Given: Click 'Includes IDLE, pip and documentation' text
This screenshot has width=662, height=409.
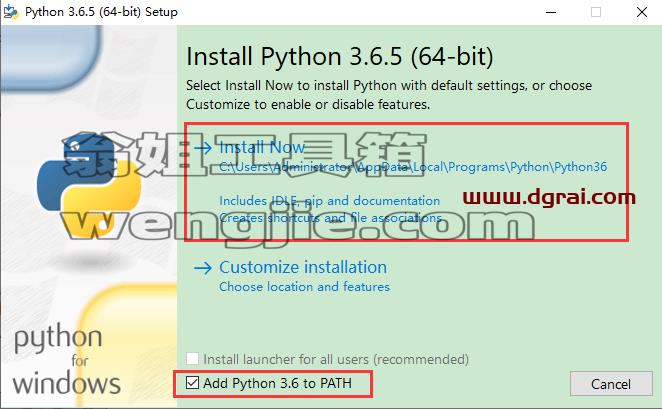Looking at the screenshot, I should tap(329, 200).
